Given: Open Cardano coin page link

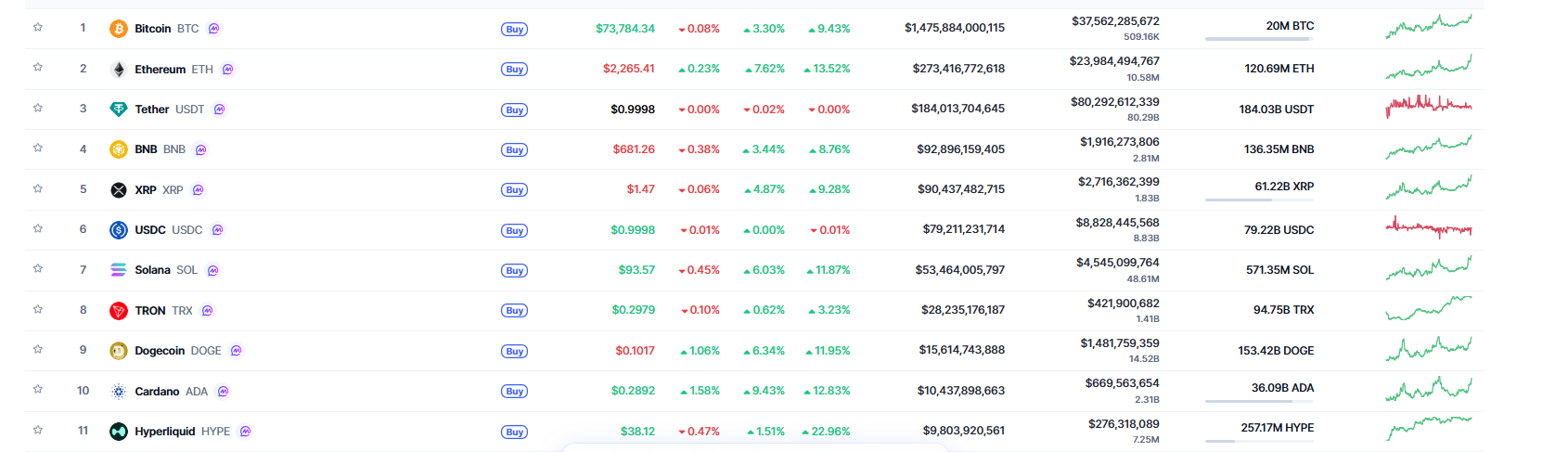Looking at the screenshot, I should [x=157, y=392].
